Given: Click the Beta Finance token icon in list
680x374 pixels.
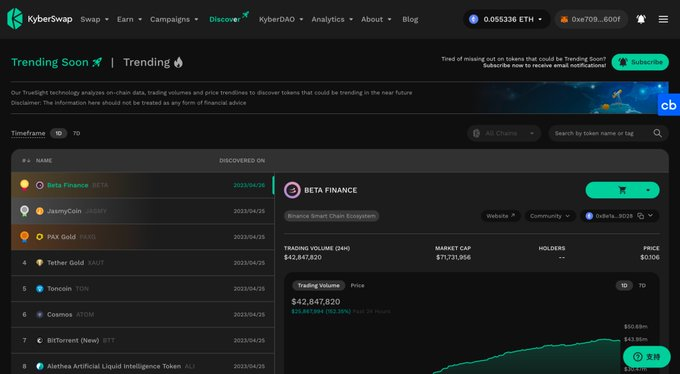Looking at the screenshot, I should [39, 185].
